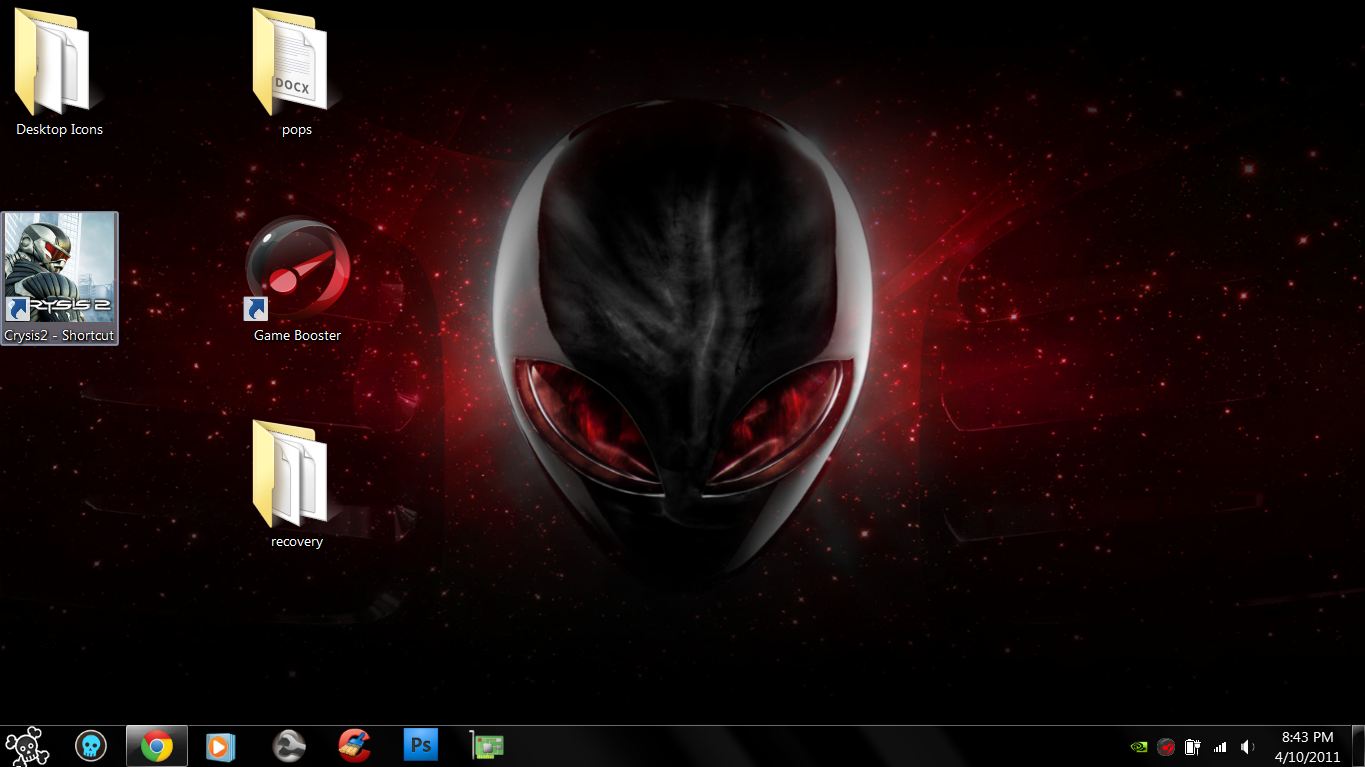Image resolution: width=1365 pixels, height=767 pixels.
Task: Select the pops folder on desktop
Action: coord(296,72)
